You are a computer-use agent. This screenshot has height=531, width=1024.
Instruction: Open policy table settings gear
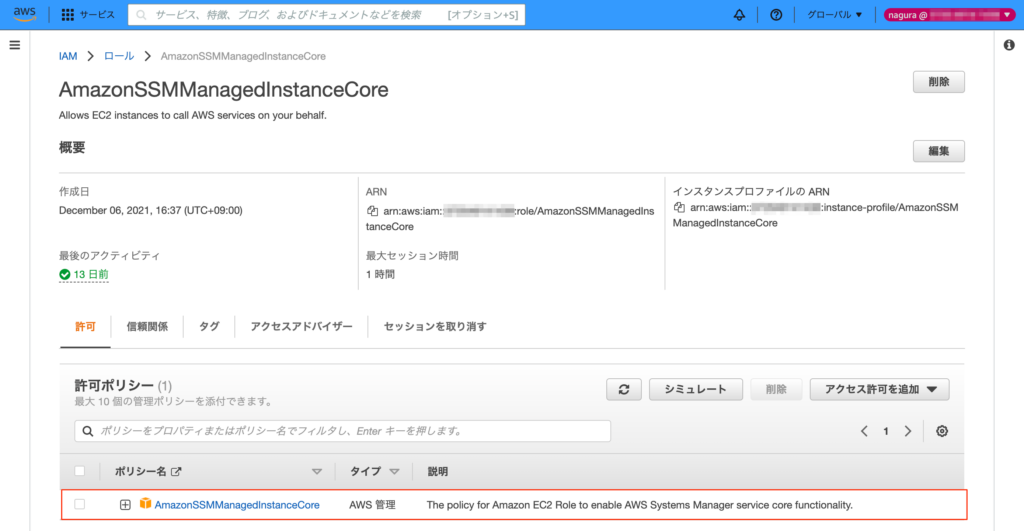(942, 431)
